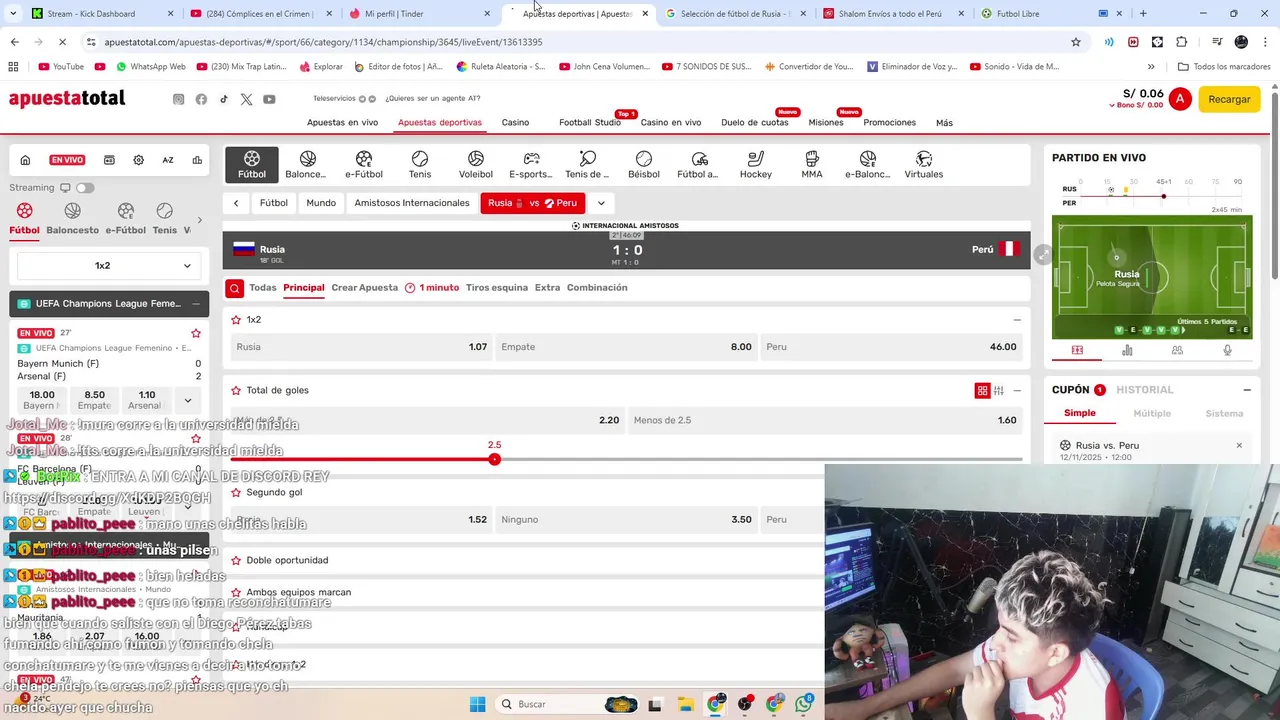Screen dimensions: 1280x720
Task: Open the Virtuales sports category
Action: coord(924,165)
